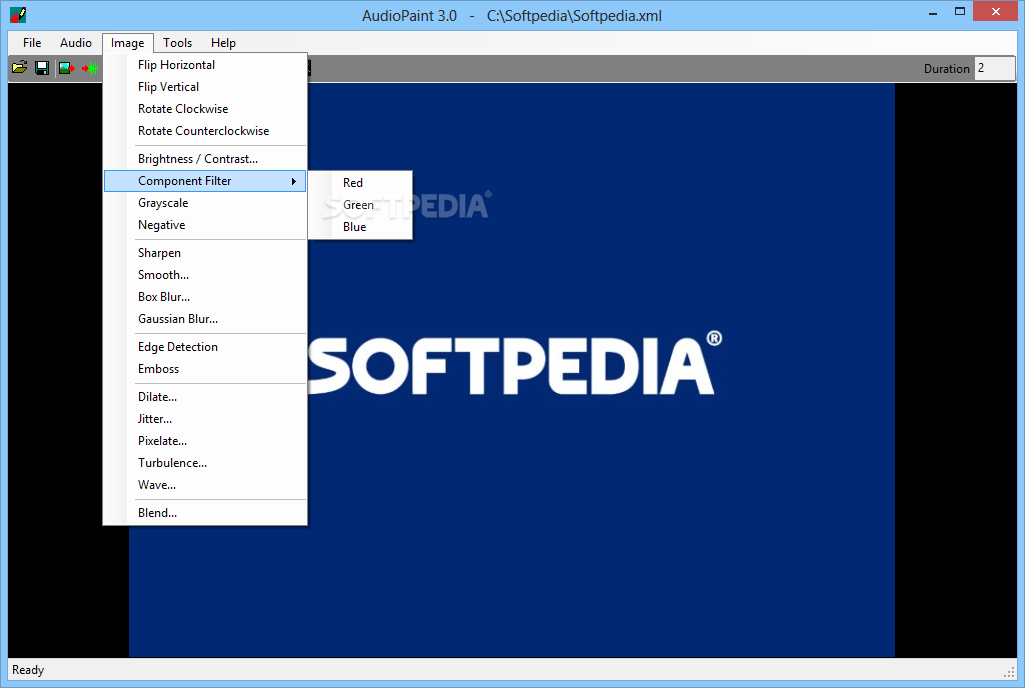This screenshot has height=688, width=1025.
Task: Apply Edge Detection
Action: 205,347
